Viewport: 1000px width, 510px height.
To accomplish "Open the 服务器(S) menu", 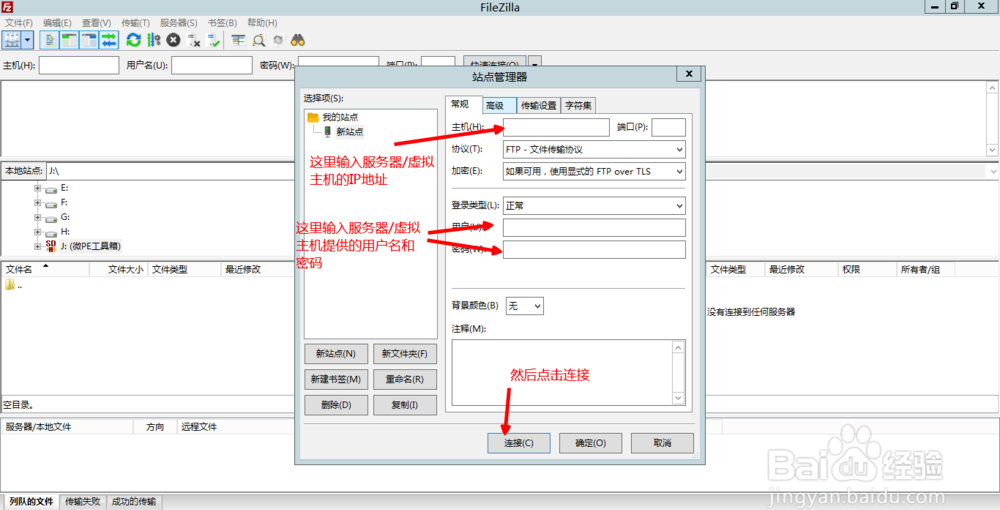I will tap(179, 23).
